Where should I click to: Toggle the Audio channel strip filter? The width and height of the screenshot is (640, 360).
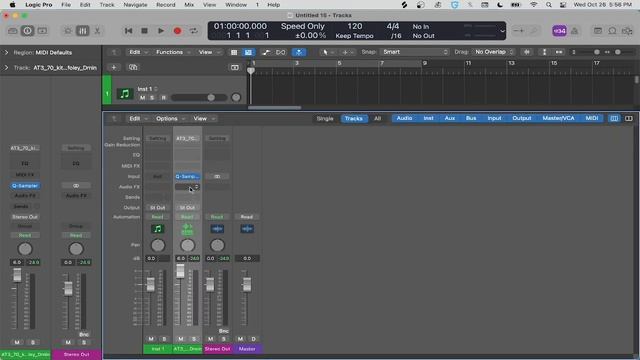click(x=404, y=118)
